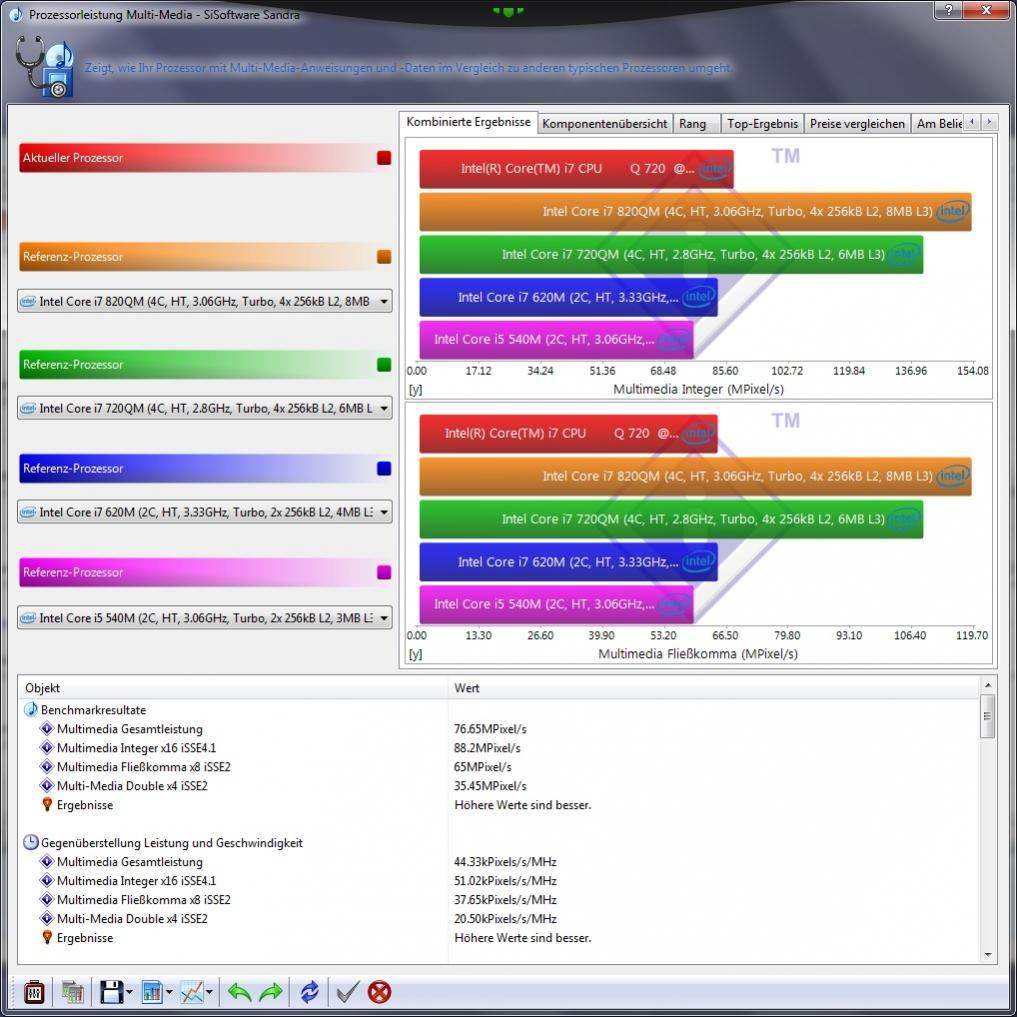Click the green back arrow

coord(239,992)
